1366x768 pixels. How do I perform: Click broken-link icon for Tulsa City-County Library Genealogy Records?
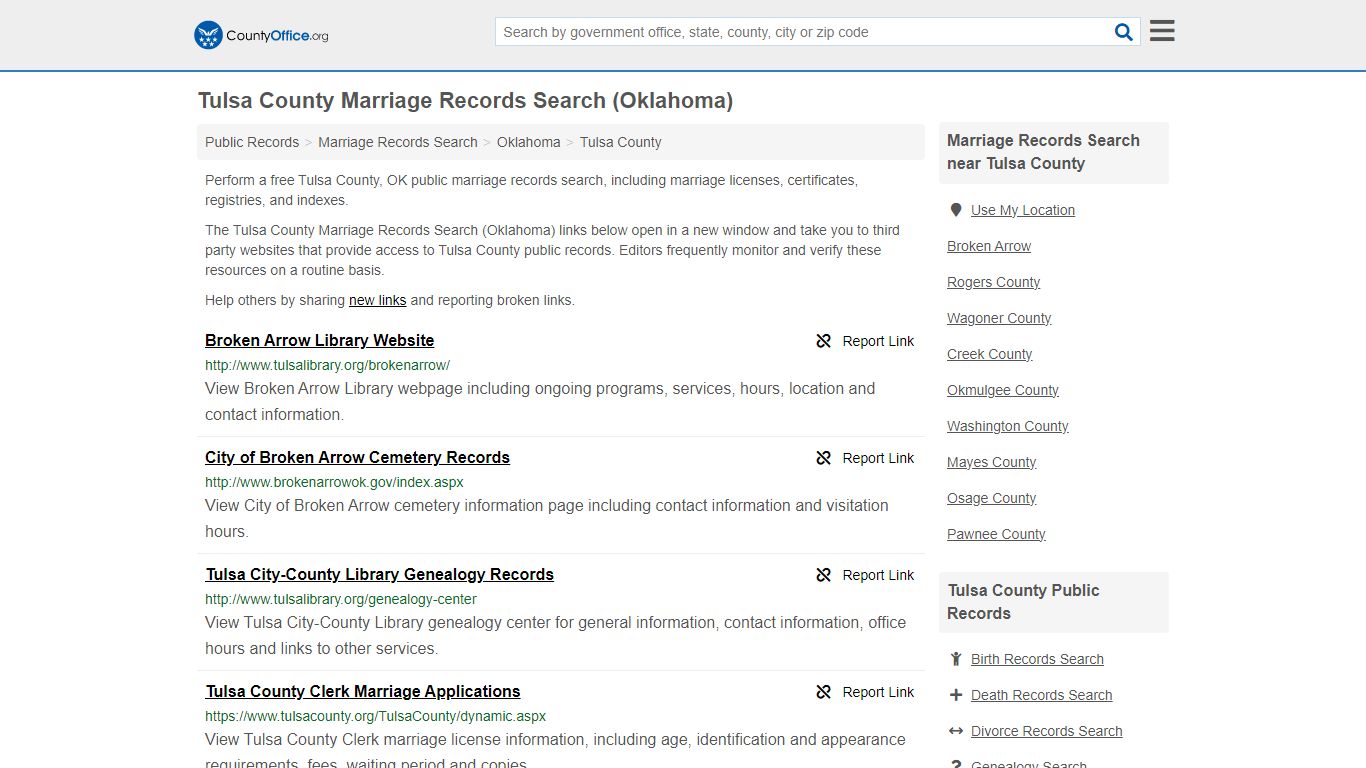tap(824, 575)
